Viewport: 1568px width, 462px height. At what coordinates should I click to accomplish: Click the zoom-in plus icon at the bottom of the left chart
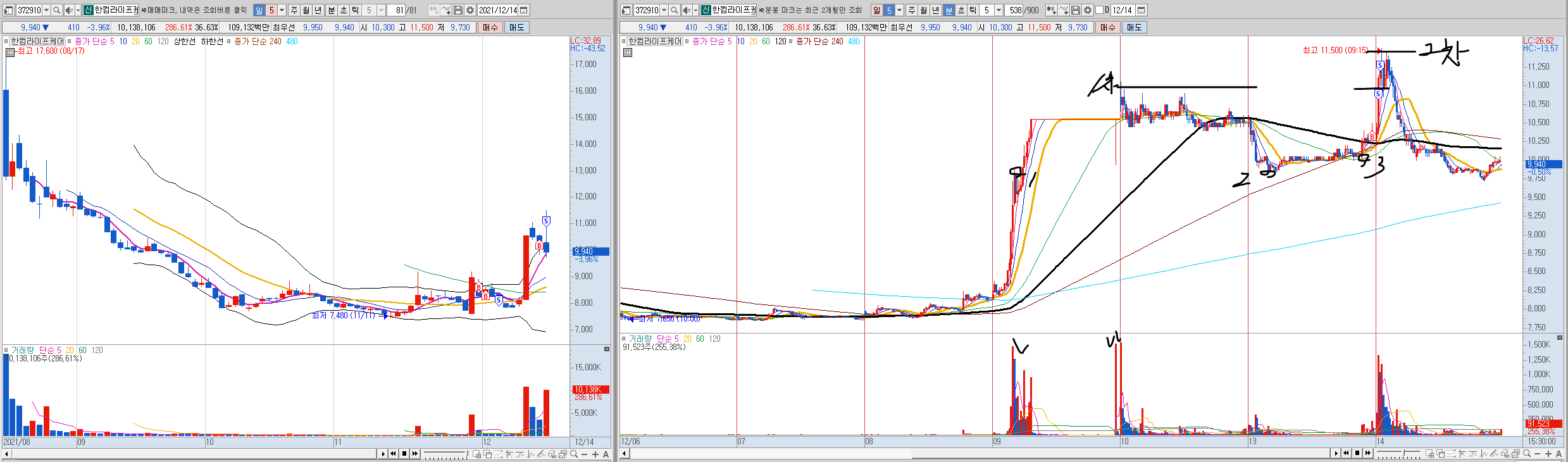[x=595, y=454]
